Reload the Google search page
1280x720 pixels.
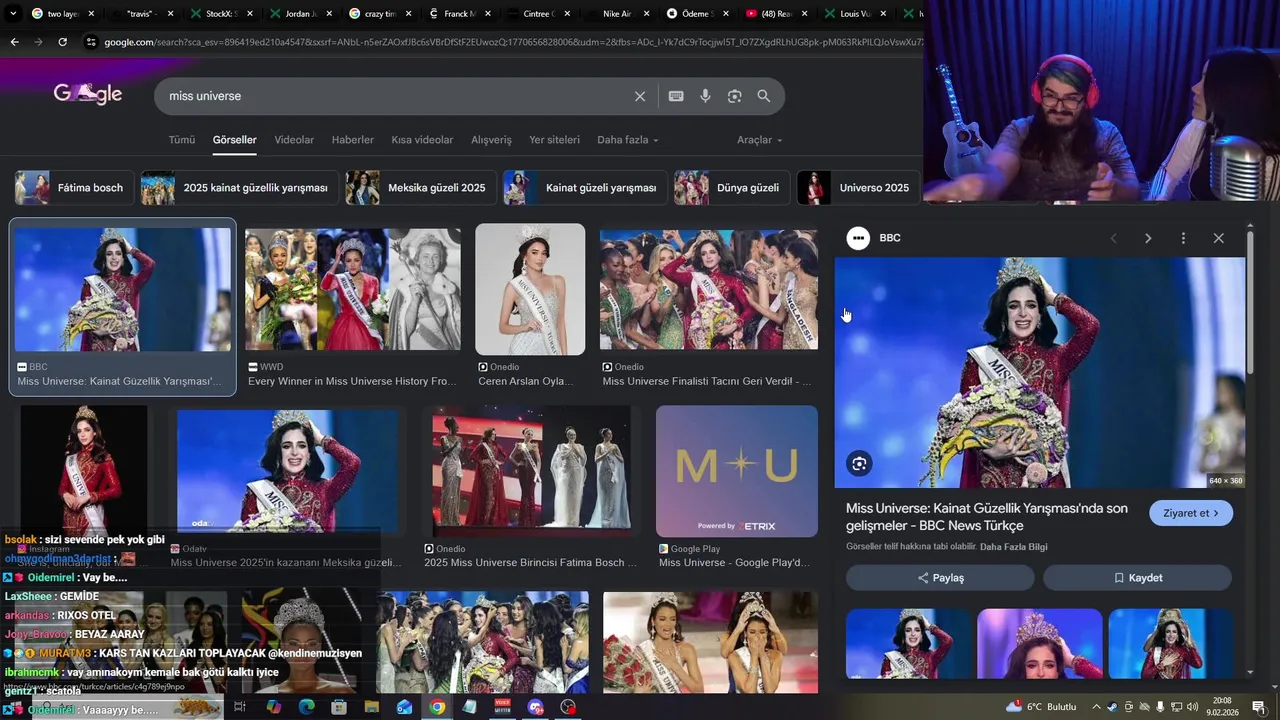pyautogui.click(x=62, y=42)
